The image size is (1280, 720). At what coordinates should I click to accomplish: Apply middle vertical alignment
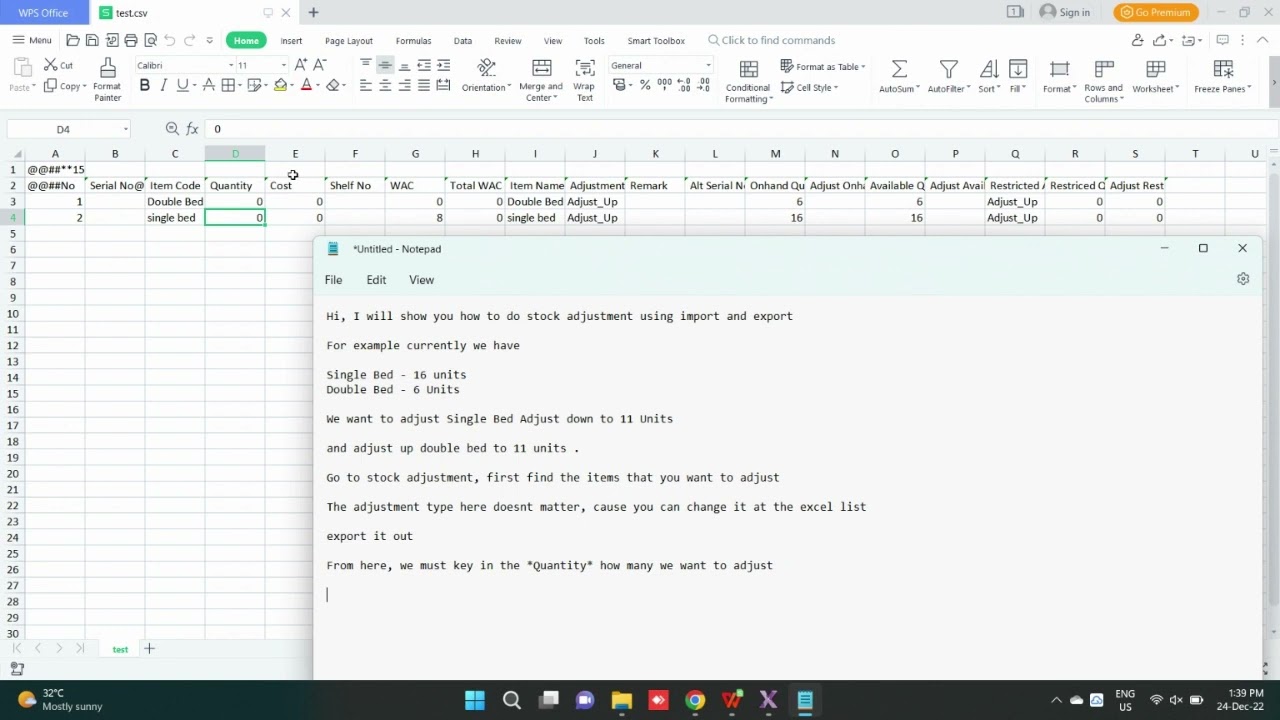tap(385, 65)
